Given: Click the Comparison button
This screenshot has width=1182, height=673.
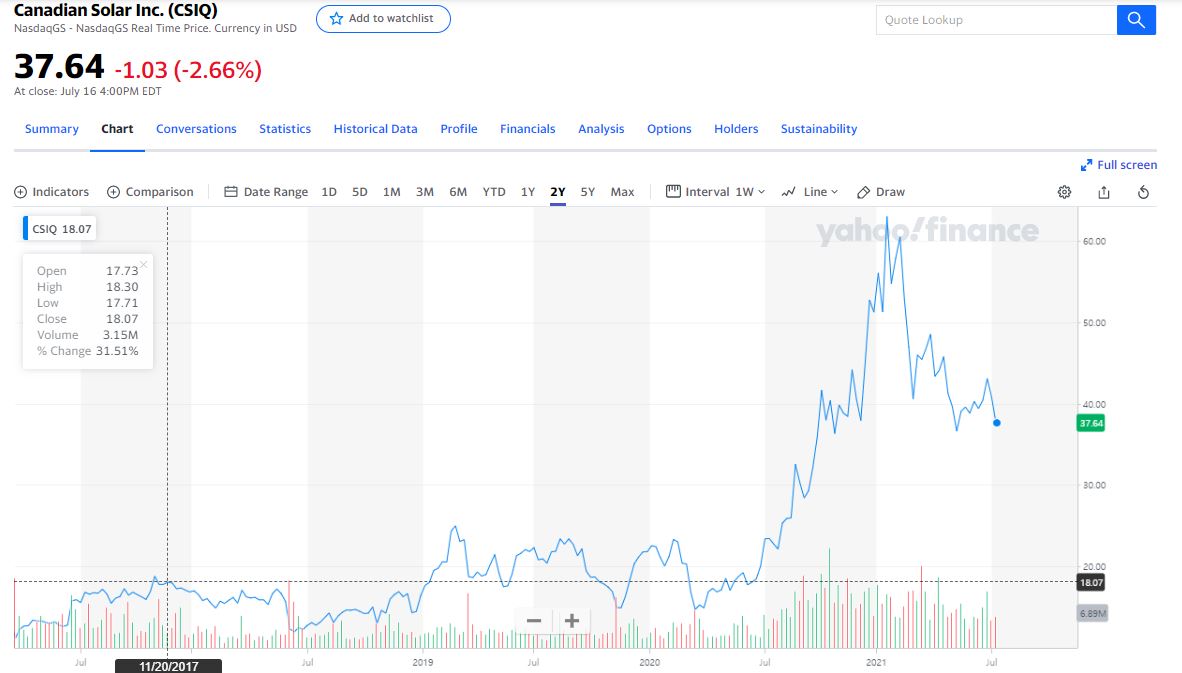Looking at the screenshot, I should tap(150, 192).
